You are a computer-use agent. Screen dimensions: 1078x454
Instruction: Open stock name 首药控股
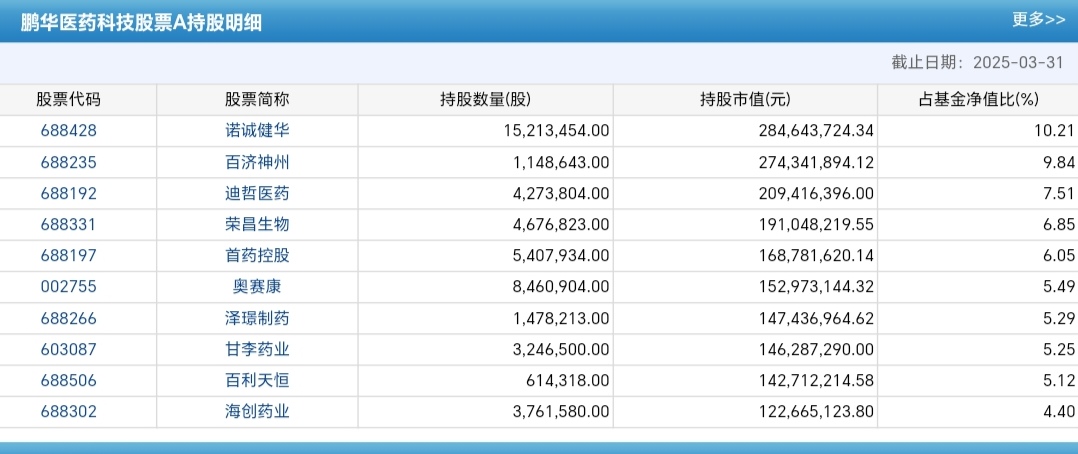257,255
